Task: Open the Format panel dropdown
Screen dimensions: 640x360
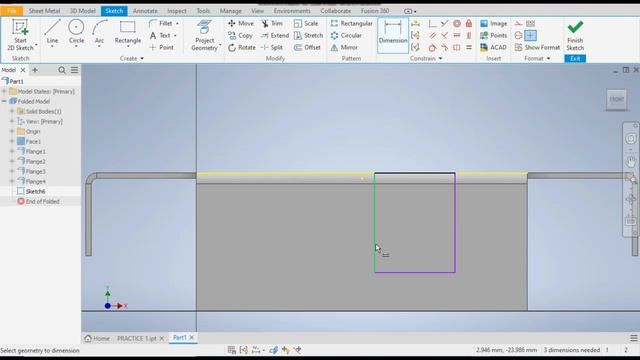Action: [x=537, y=58]
